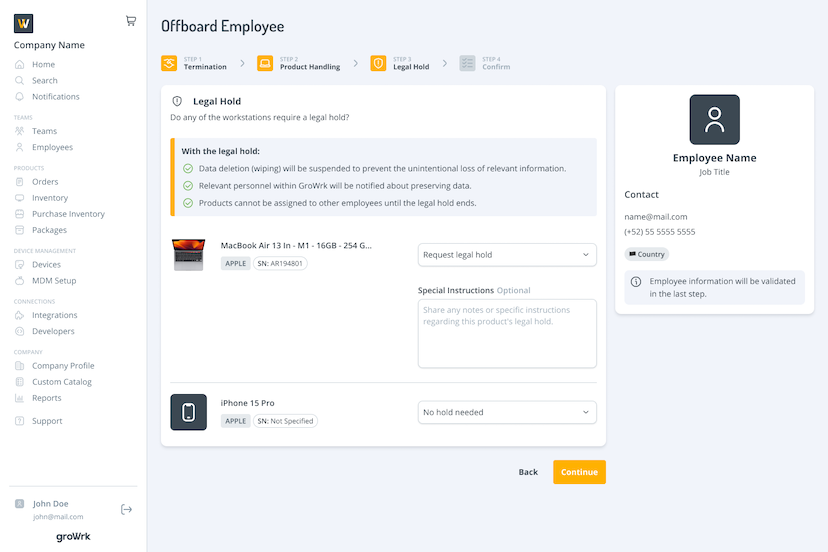
Task: Click the employee avatar profile icon
Action: [x=714, y=120]
